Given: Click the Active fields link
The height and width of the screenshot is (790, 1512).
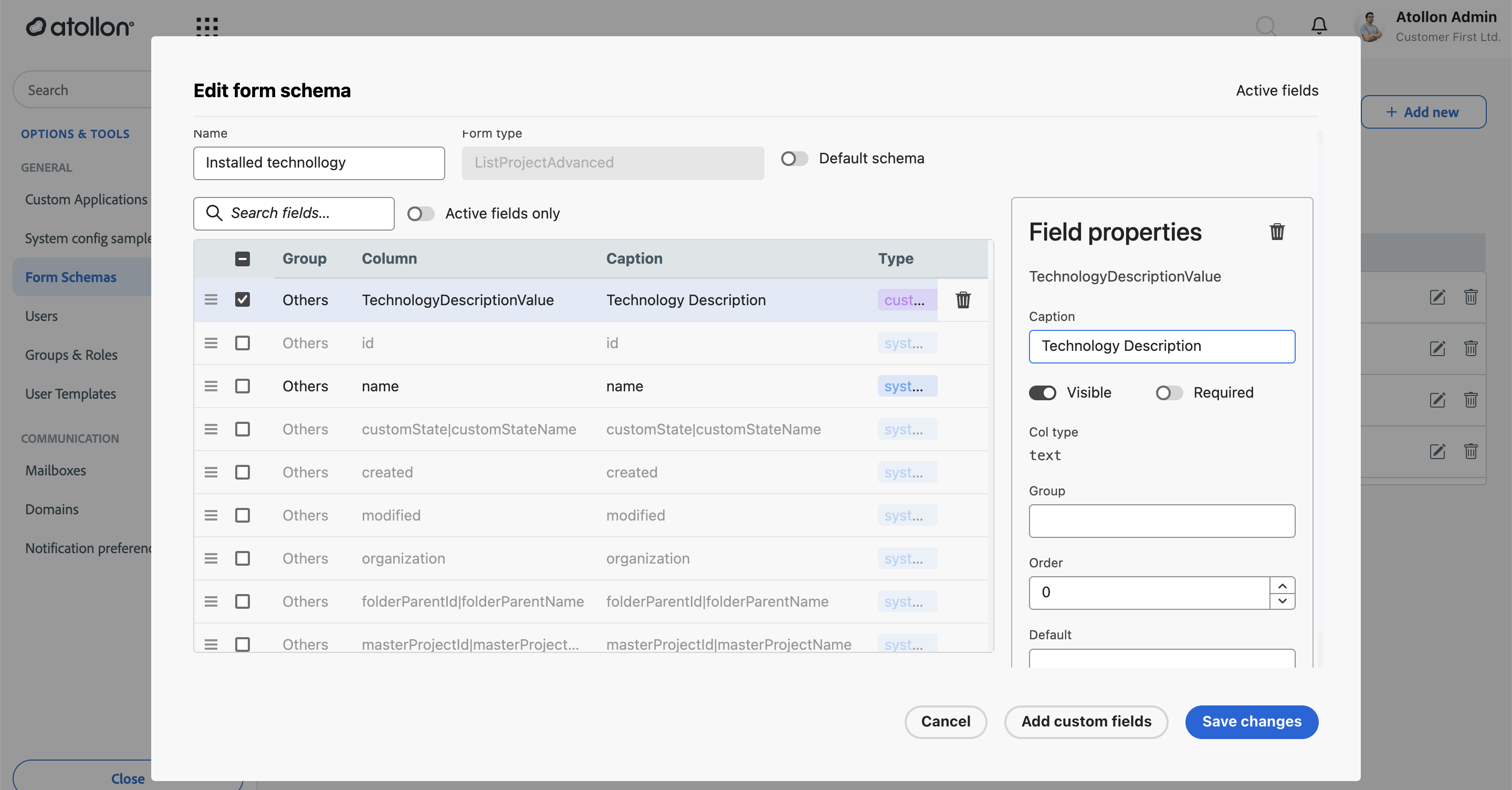Looking at the screenshot, I should tap(1277, 90).
